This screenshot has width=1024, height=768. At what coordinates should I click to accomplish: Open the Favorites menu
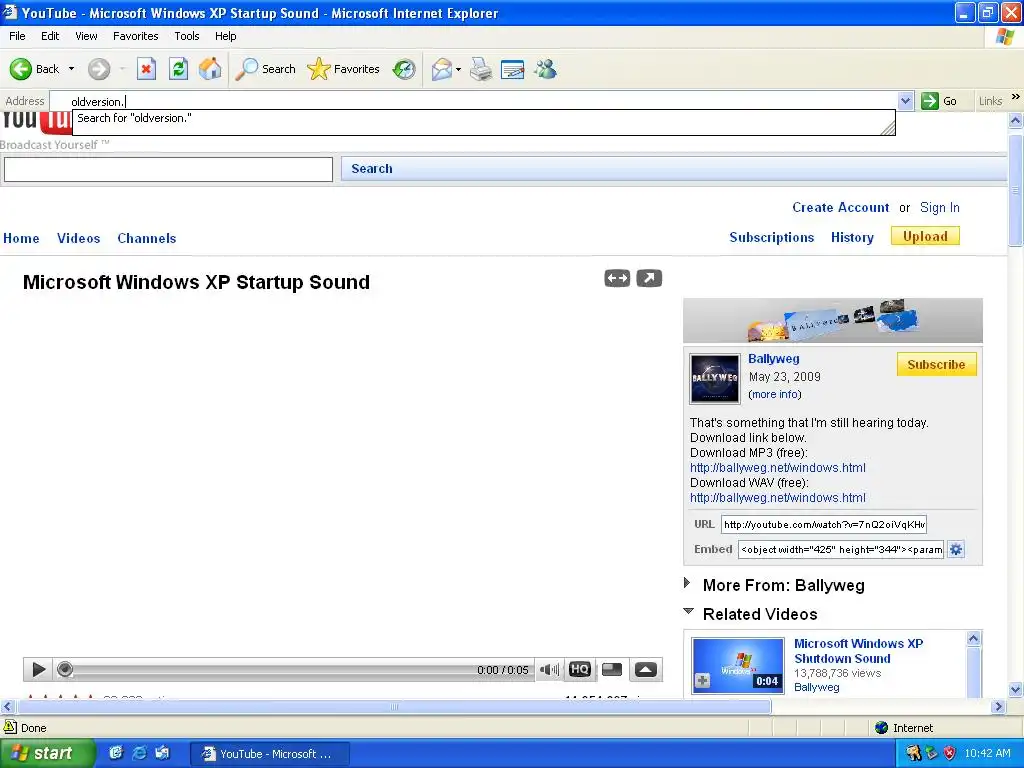click(135, 36)
